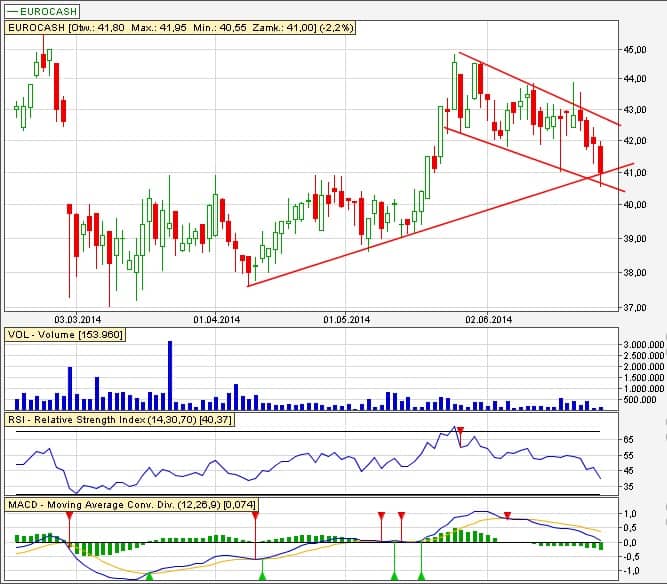
Task: Jump to the 02.06.2014 date label
Action: (x=488, y=320)
